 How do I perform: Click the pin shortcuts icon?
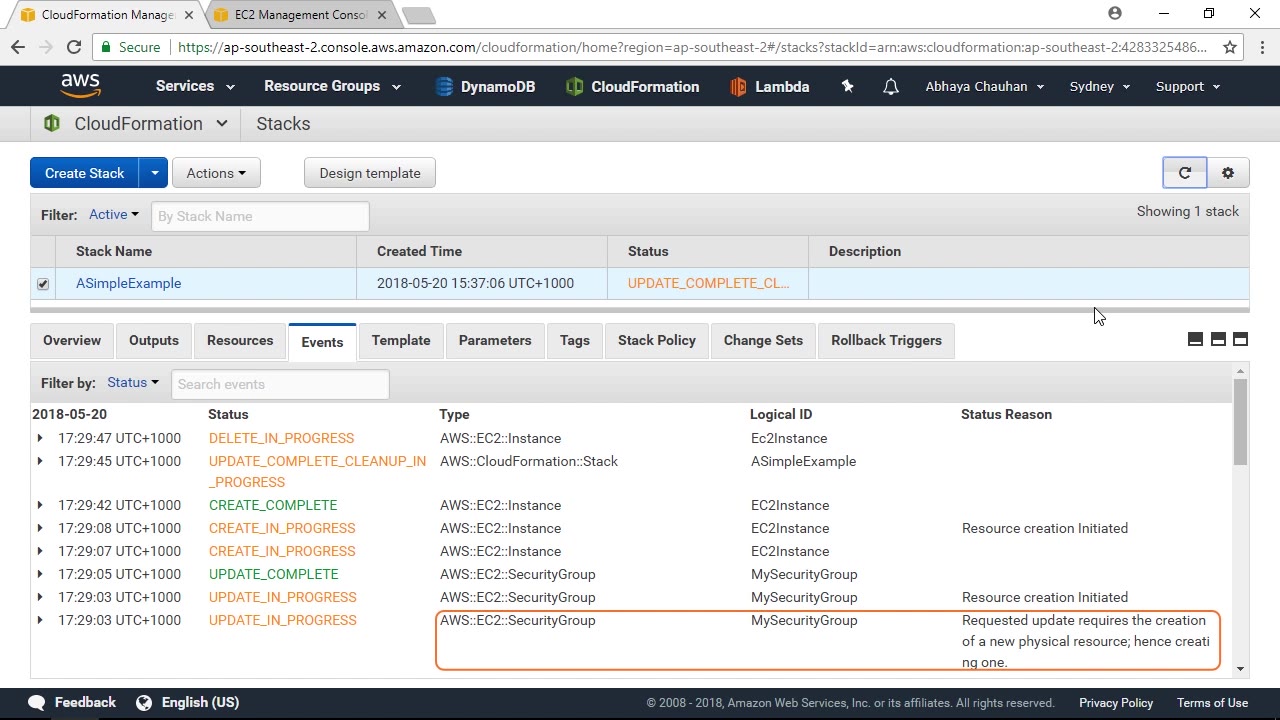tap(847, 86)
